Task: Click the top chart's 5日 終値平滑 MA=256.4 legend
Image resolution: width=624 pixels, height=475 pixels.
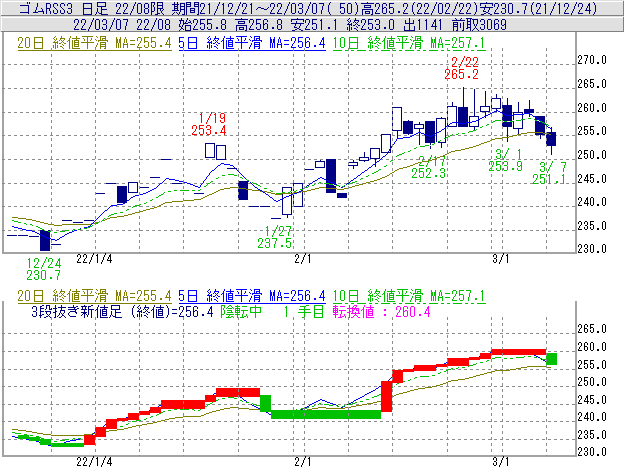Action: (x=252, y=43)
